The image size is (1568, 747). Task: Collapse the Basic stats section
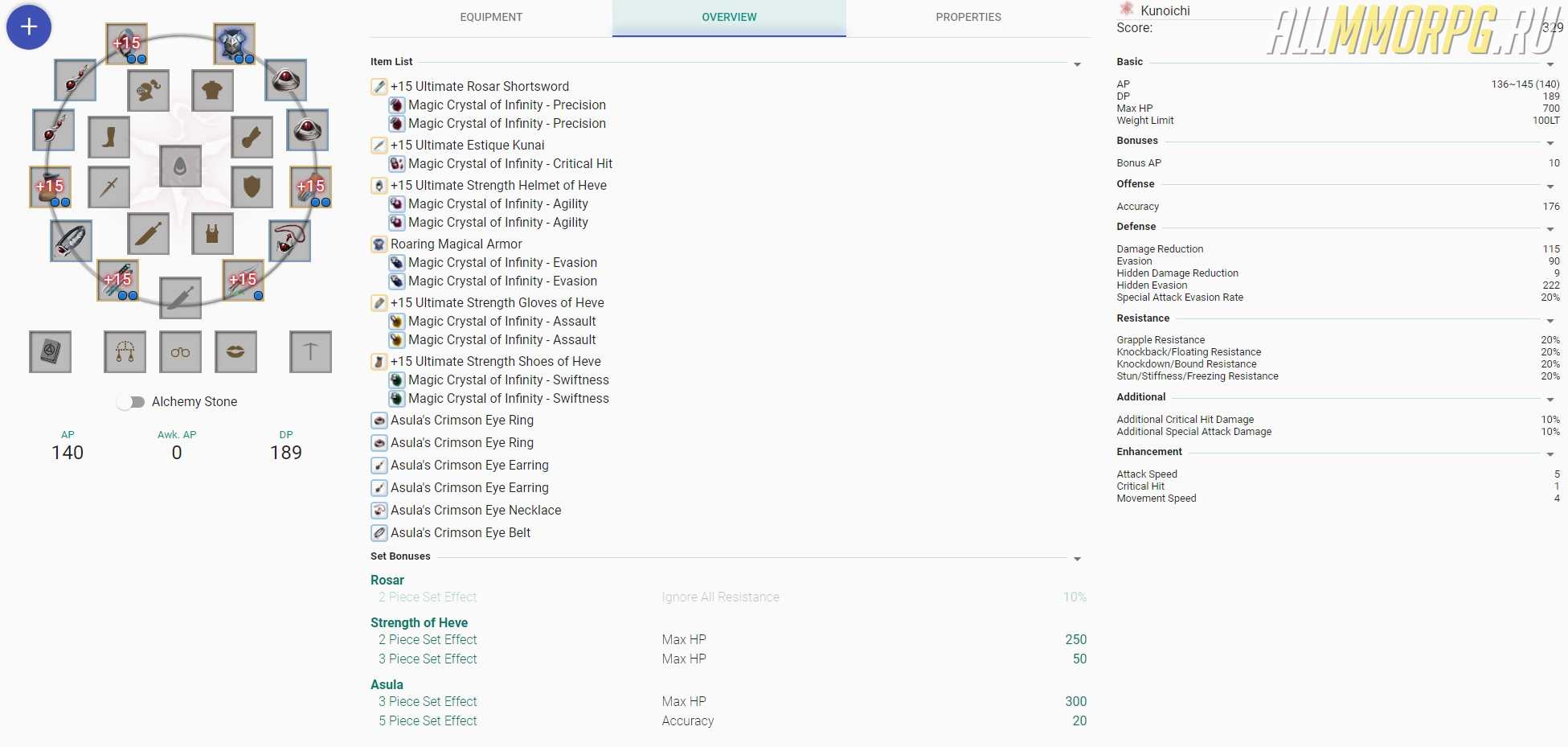point(1550,64)
